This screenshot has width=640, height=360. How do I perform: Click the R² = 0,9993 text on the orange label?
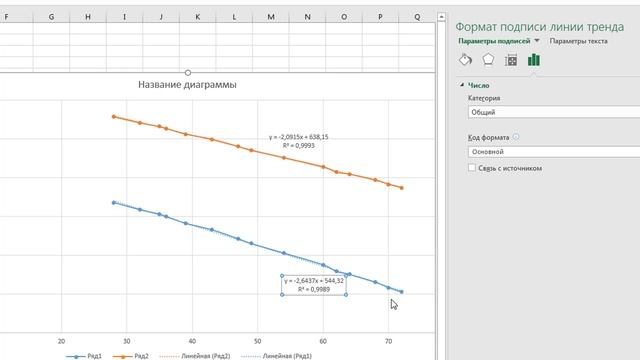tap(298, 146)
